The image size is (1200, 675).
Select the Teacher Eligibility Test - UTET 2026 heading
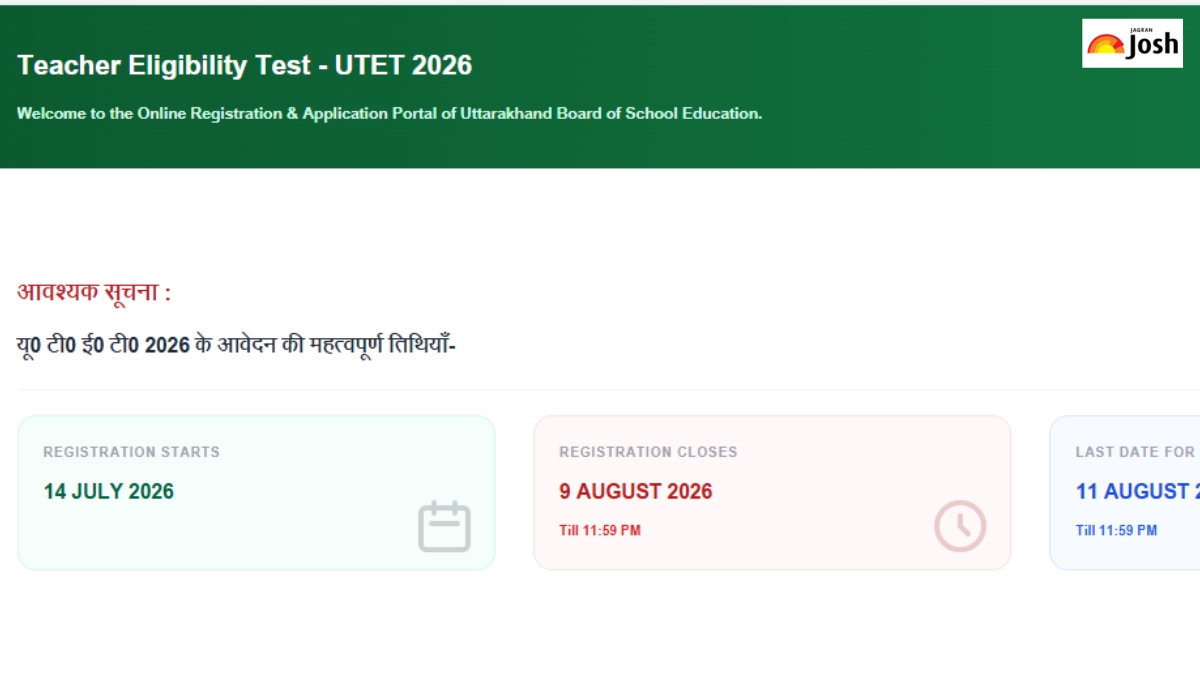[244, 66]
